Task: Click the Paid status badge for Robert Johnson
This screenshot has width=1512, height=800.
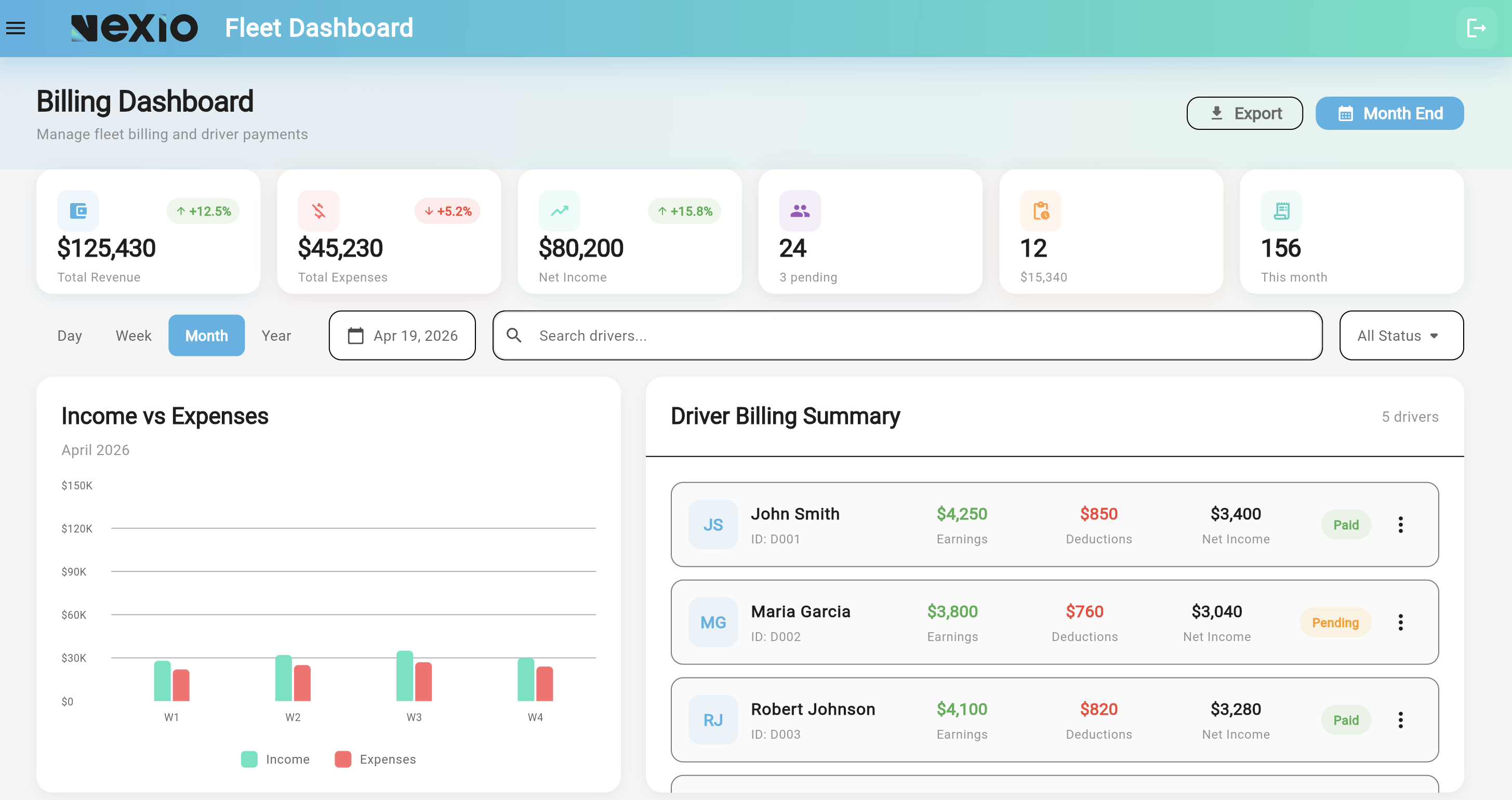Action: coord(1346,720)
